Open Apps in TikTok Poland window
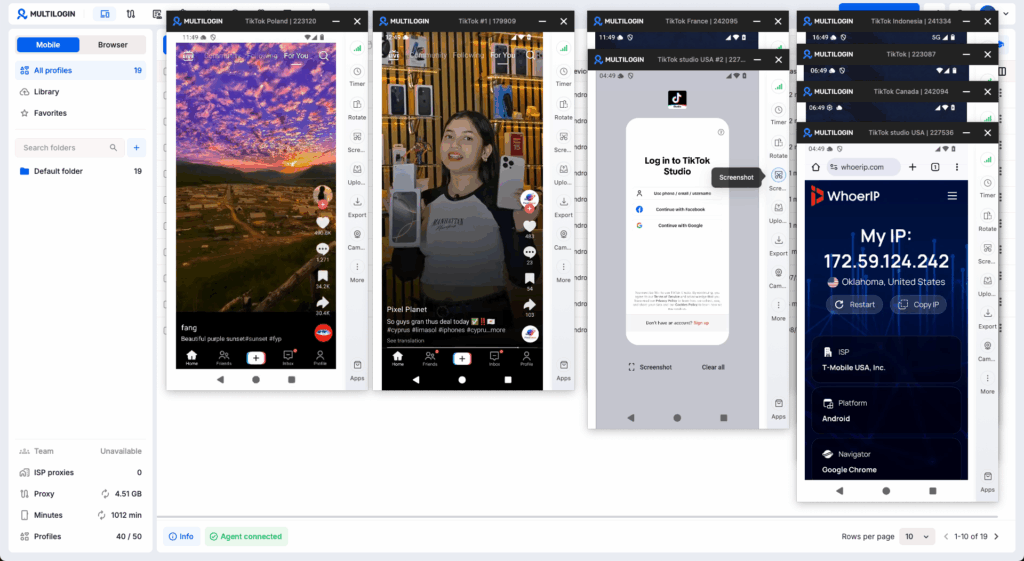Viewport: 1024px width, 561px height. (357, 370)
